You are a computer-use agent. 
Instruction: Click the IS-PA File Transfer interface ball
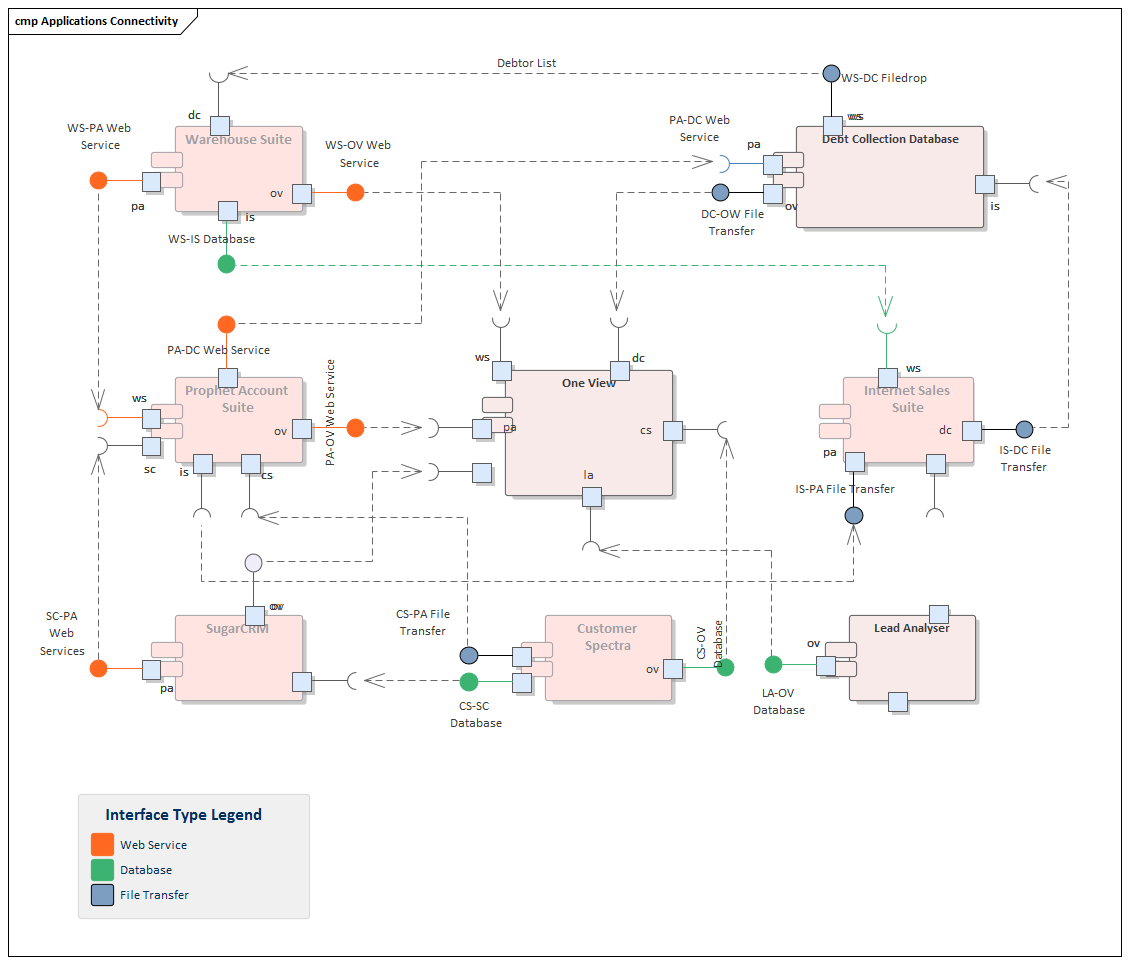click(852, 515)
